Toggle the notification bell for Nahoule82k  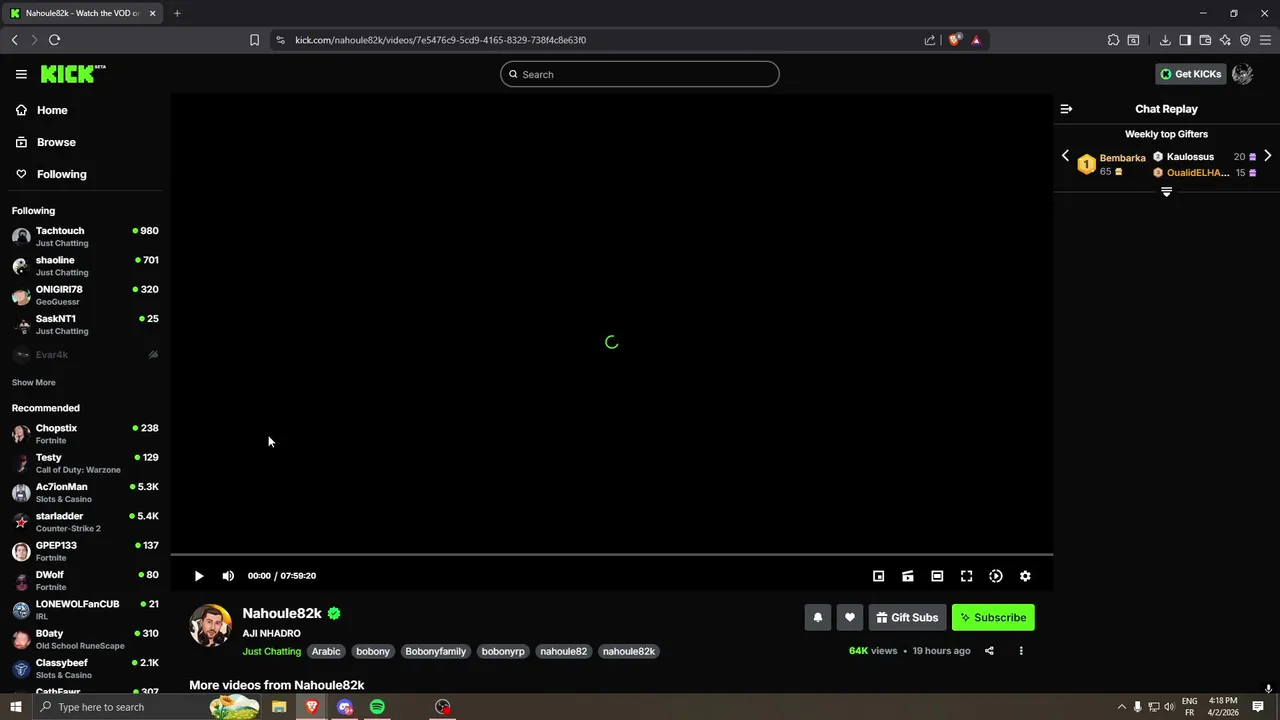click(x=817, y=618)
